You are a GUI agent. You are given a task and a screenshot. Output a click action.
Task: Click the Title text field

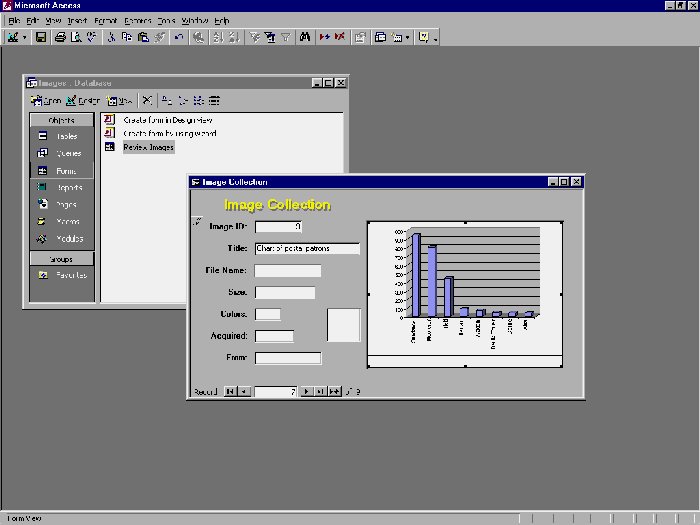(306, 248)
